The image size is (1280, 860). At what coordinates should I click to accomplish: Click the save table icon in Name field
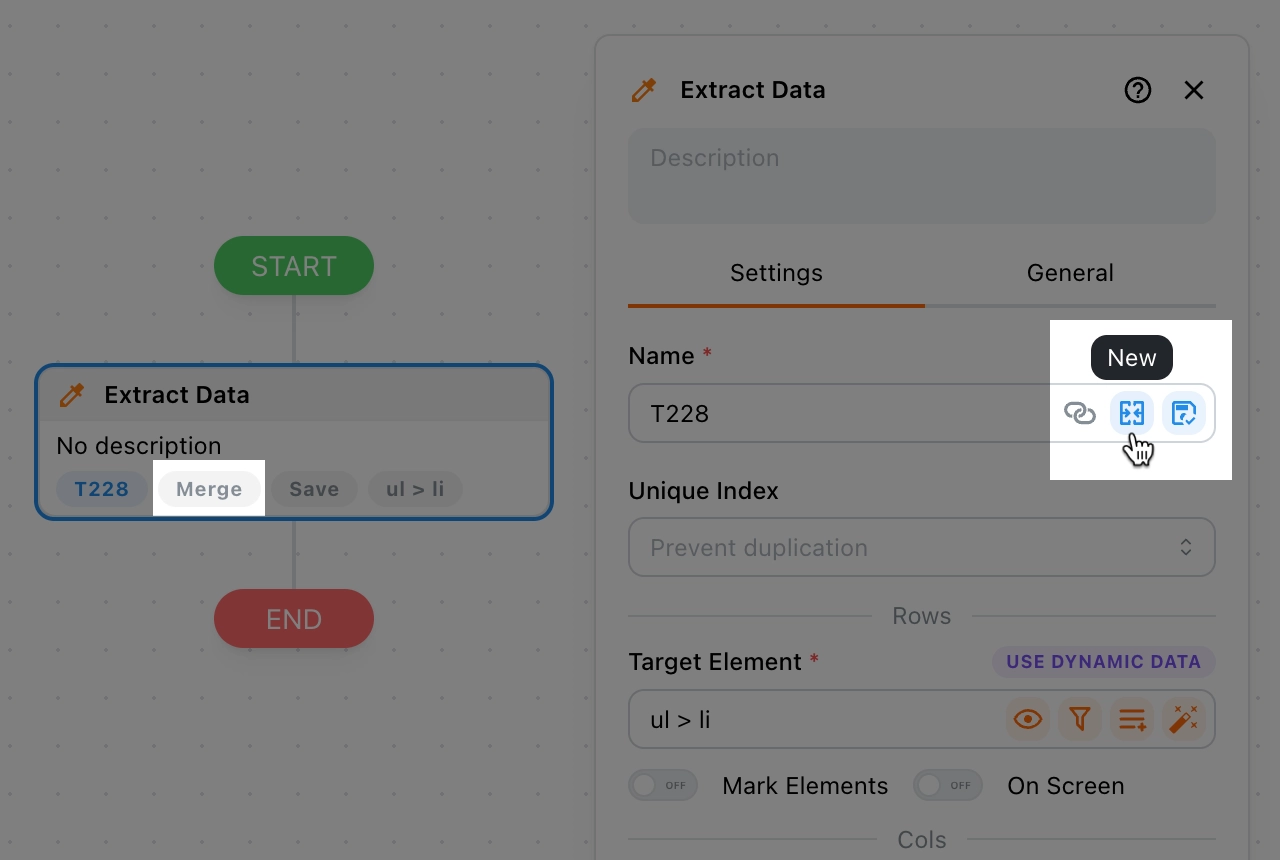pyautogui.click(x=1184, y=413)
